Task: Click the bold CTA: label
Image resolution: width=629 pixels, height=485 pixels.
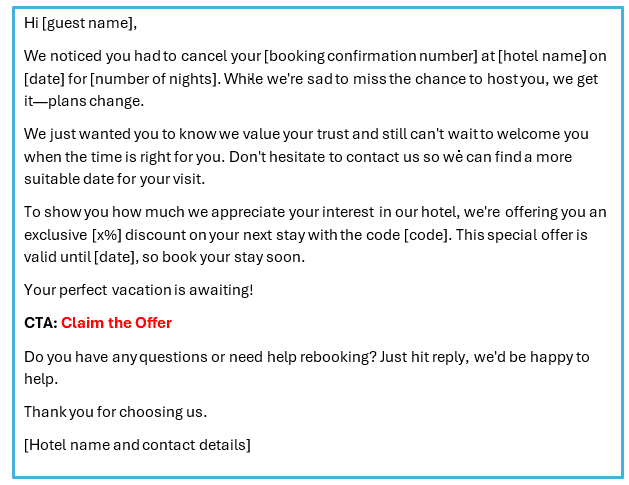Action: pyautogui.click(x=41, y=323)
